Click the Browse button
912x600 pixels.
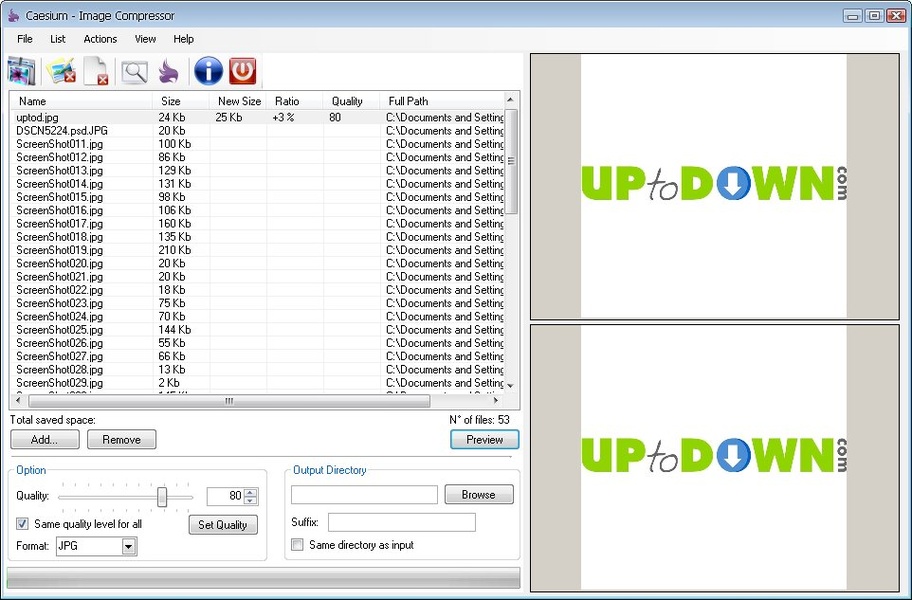(479, 494)
